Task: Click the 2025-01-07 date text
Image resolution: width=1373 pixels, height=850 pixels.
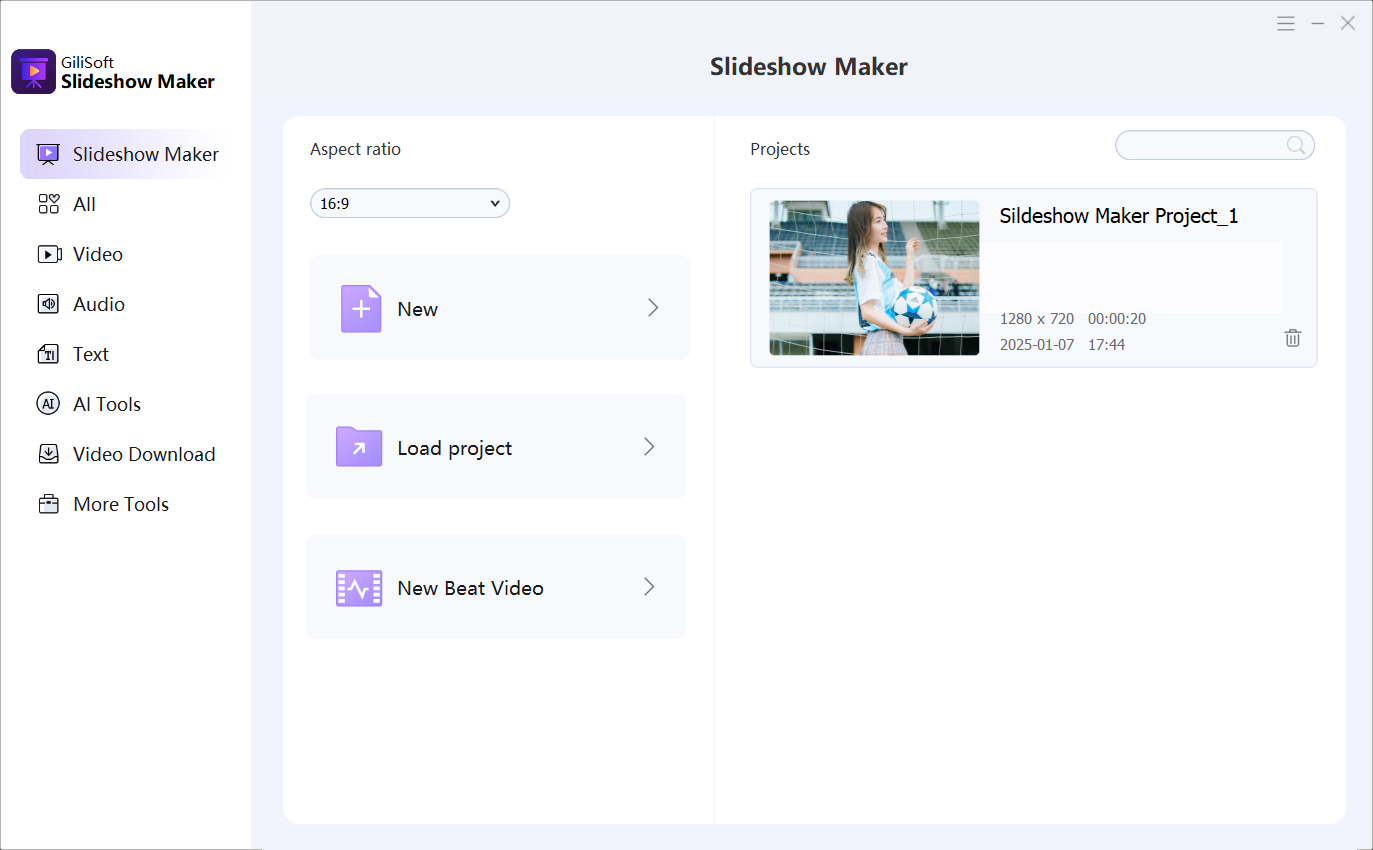Action: point(1037,345)
